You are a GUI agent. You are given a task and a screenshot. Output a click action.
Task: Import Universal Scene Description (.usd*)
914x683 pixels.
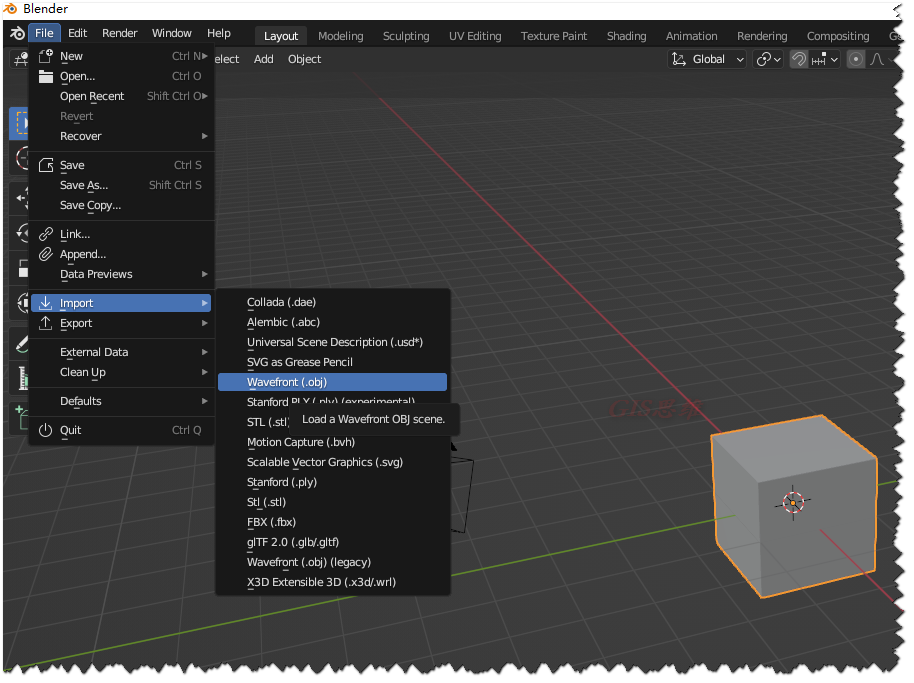click(x=332, y=343)
